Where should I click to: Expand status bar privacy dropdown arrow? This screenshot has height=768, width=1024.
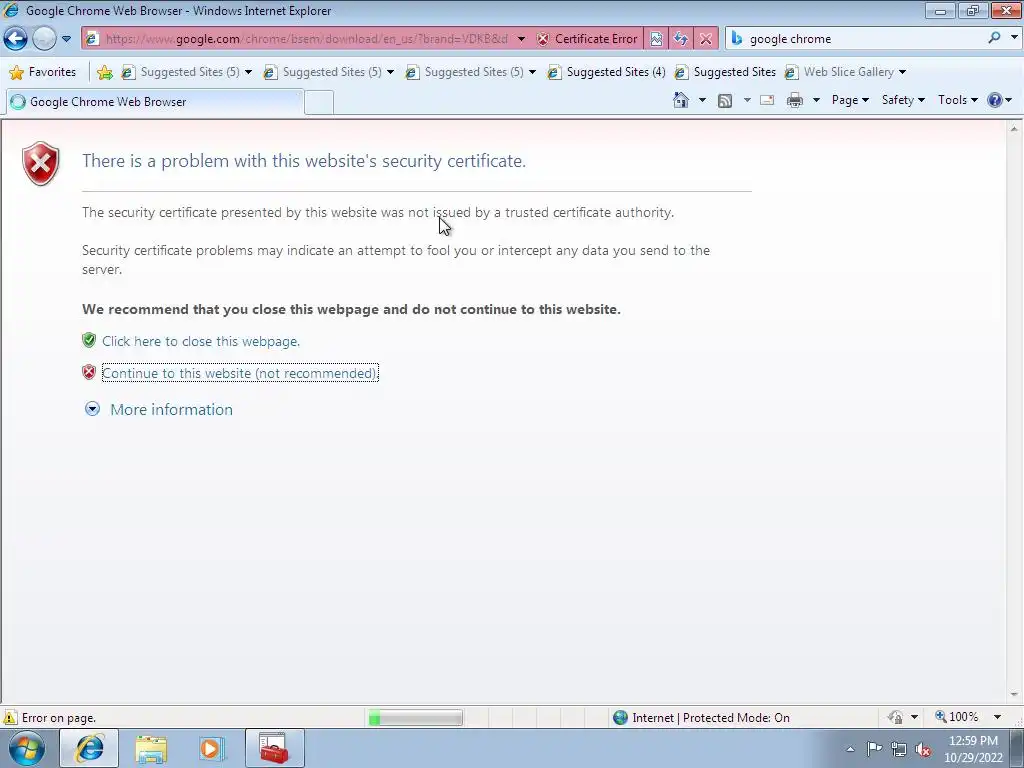pos(914,717)
